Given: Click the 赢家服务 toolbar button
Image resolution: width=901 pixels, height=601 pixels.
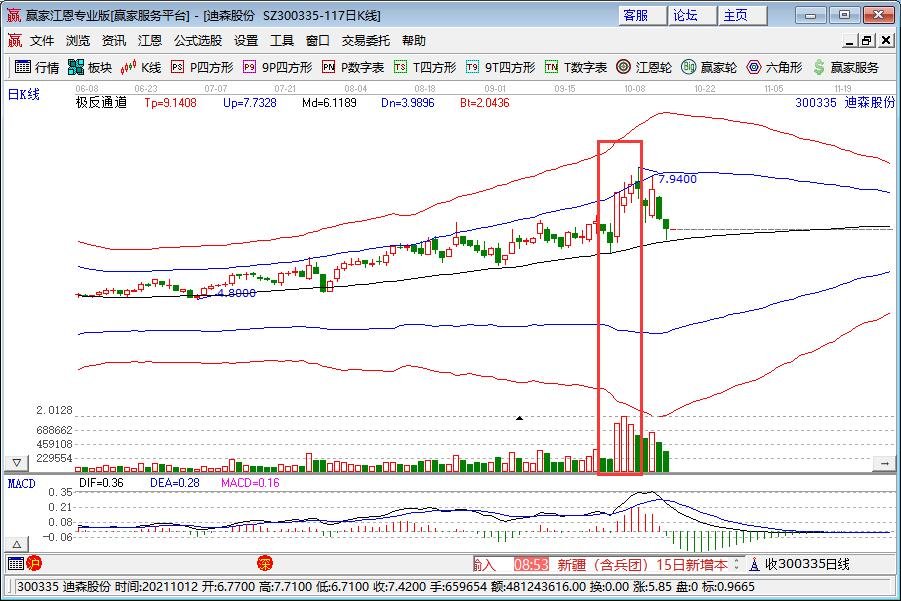Looking at the screenshot, I should [846, 68].
